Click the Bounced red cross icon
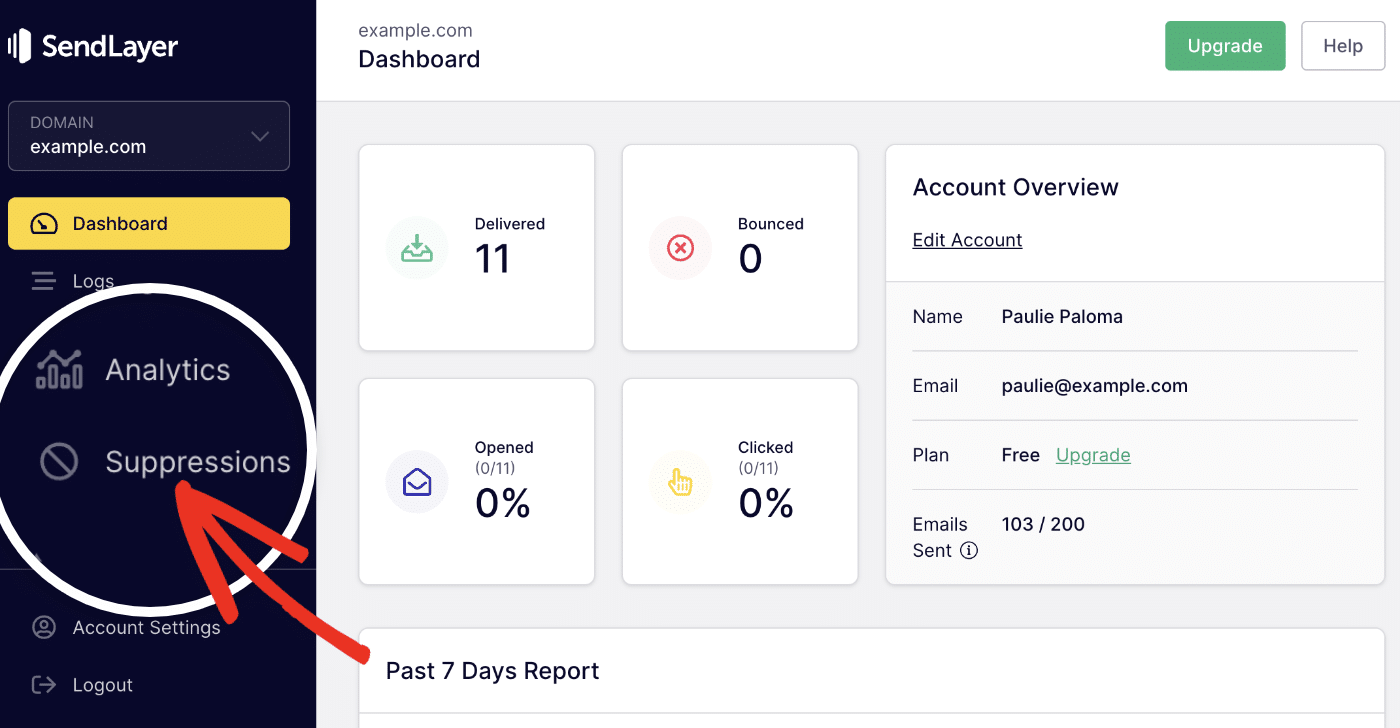This screenshot has height=728, width=1400. click(x=680, y=247)
